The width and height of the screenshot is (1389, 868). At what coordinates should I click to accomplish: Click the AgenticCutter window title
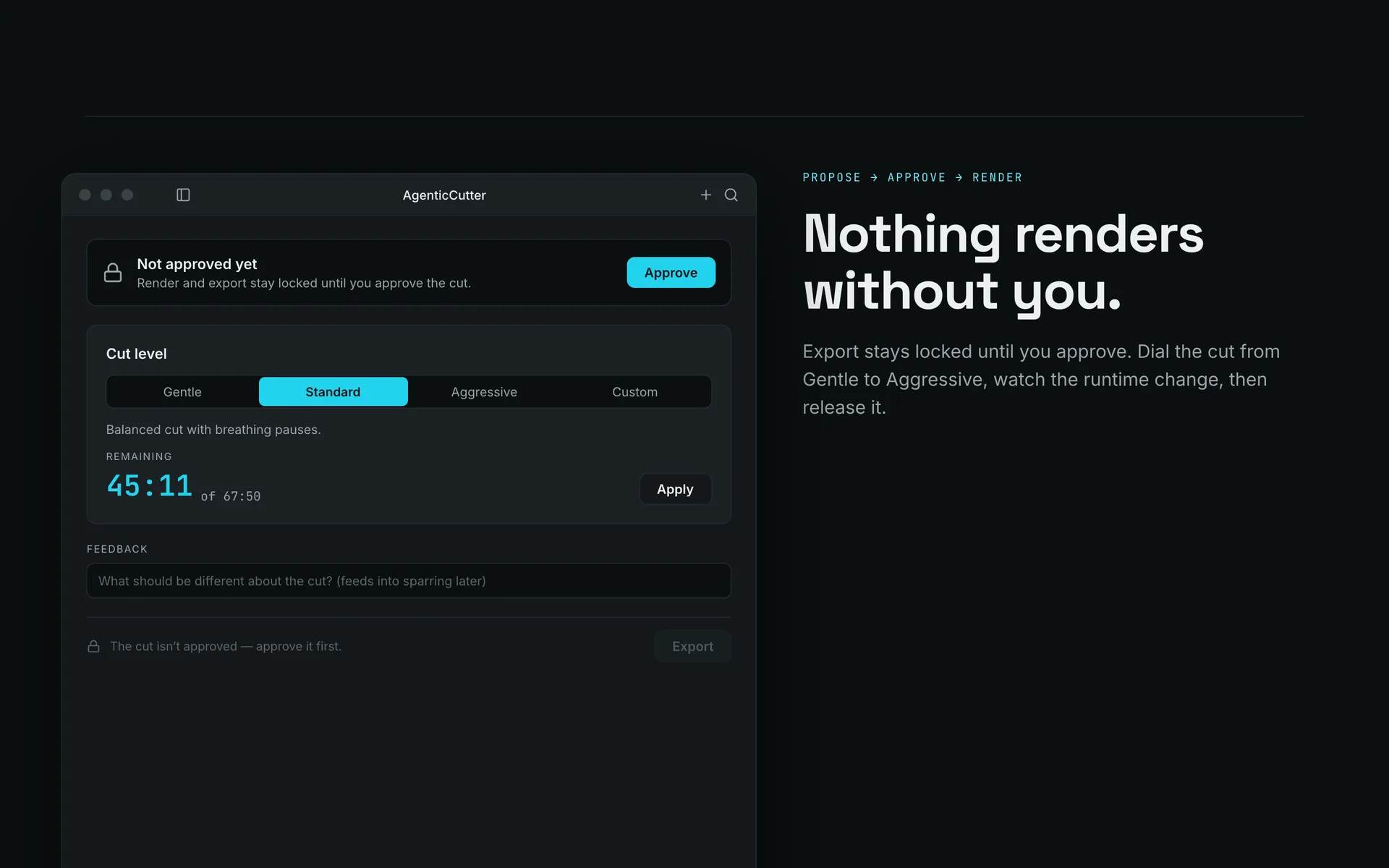[x=444, y=195]
